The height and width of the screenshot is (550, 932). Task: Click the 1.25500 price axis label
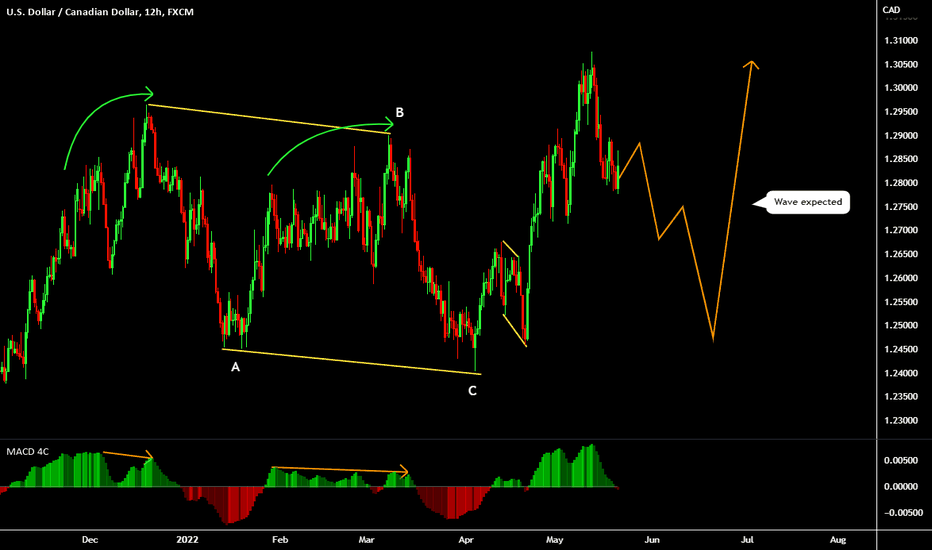click(900, 302)
